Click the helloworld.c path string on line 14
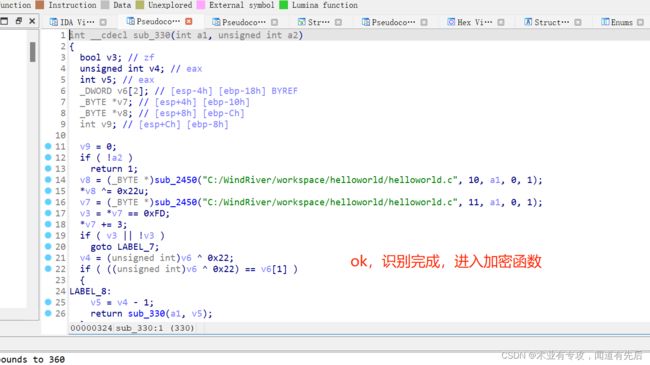 point(330,180)
